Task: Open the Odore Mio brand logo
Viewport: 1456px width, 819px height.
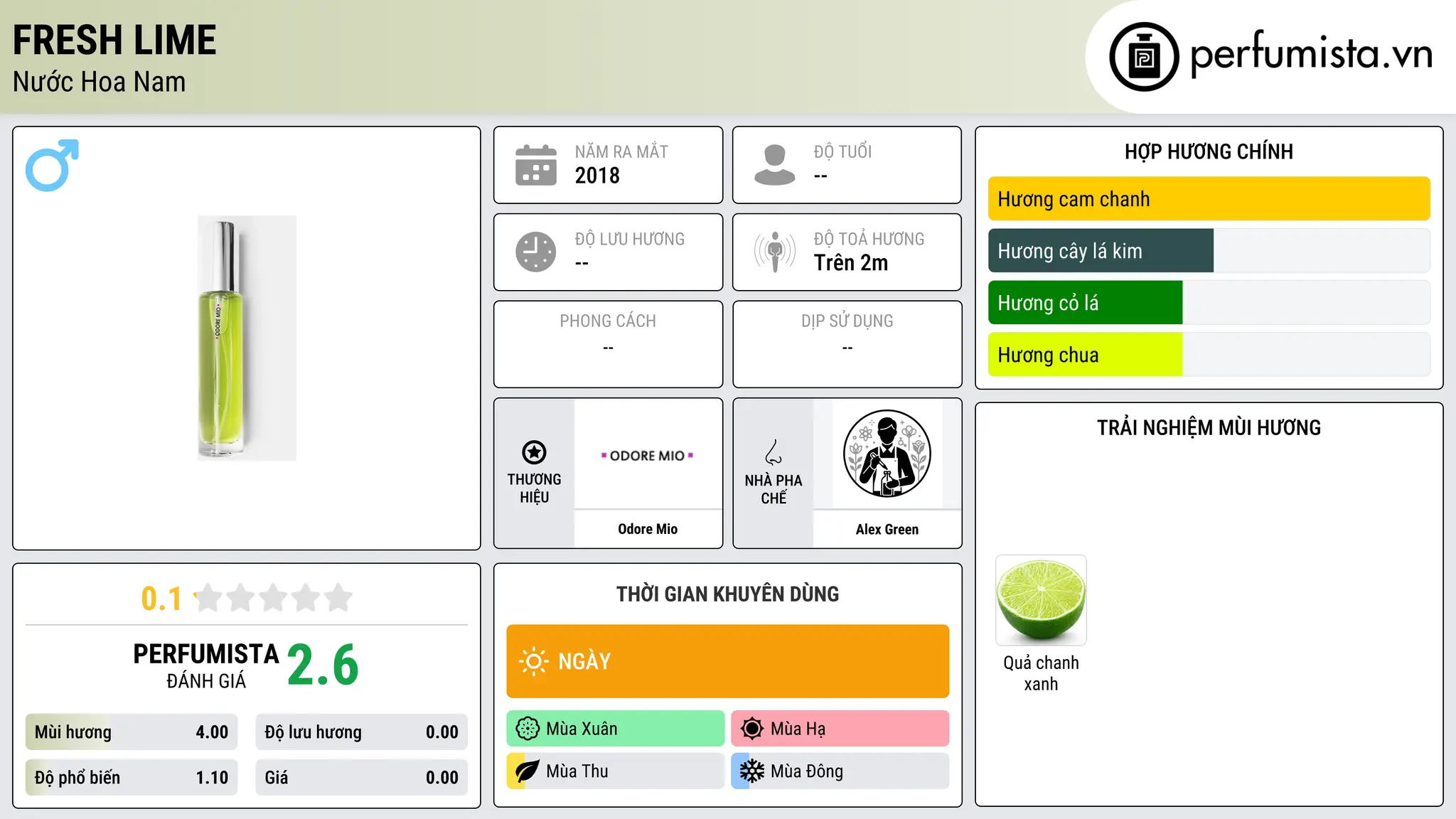Action: pos(648,455)
